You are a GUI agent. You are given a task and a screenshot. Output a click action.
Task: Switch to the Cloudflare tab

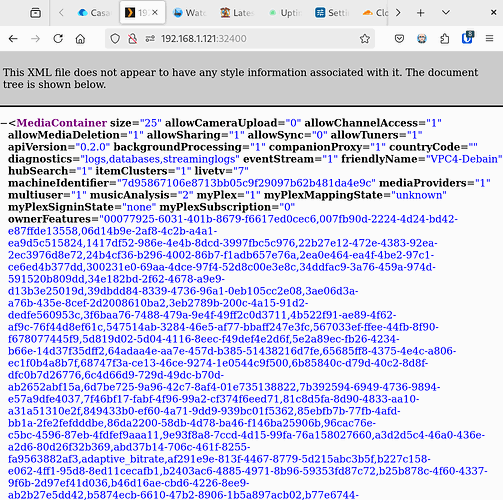374,13
